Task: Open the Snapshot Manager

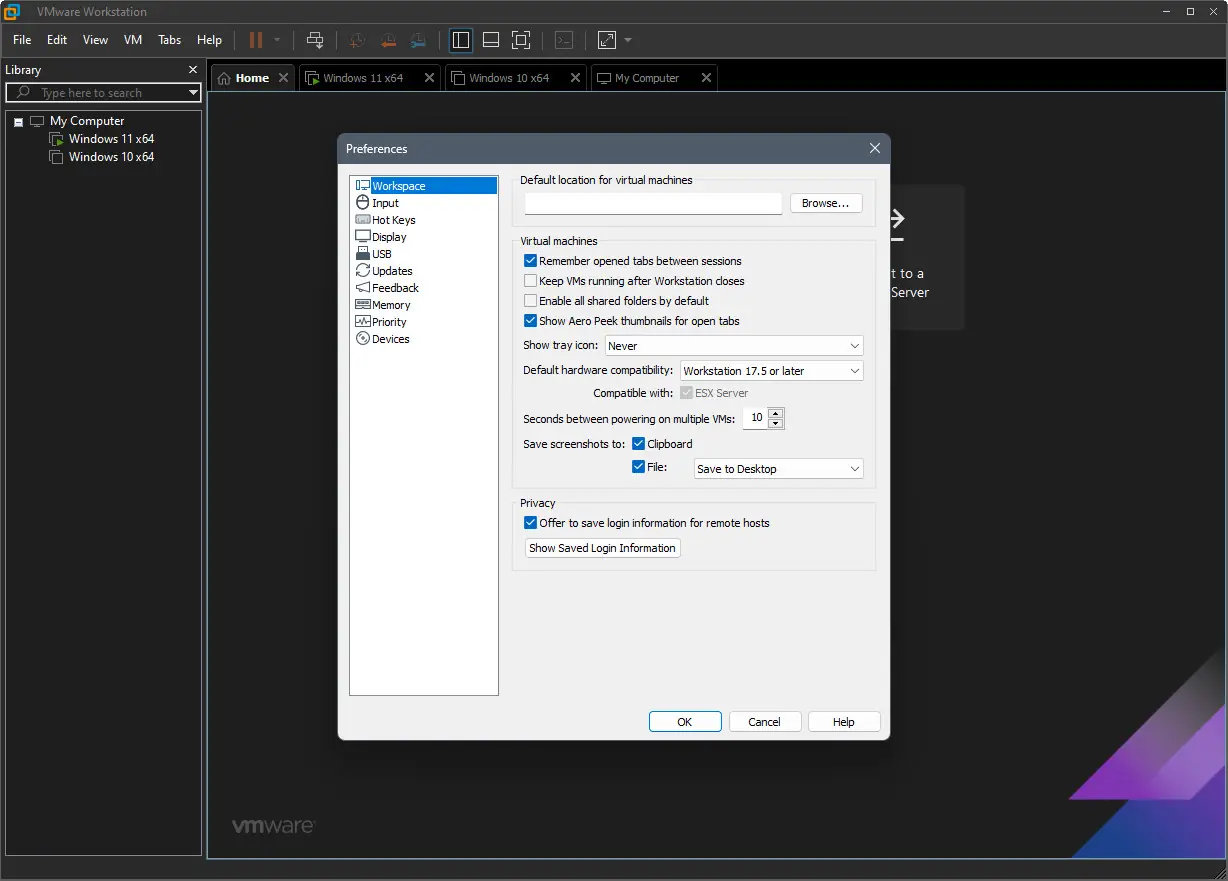Action: 418,40
